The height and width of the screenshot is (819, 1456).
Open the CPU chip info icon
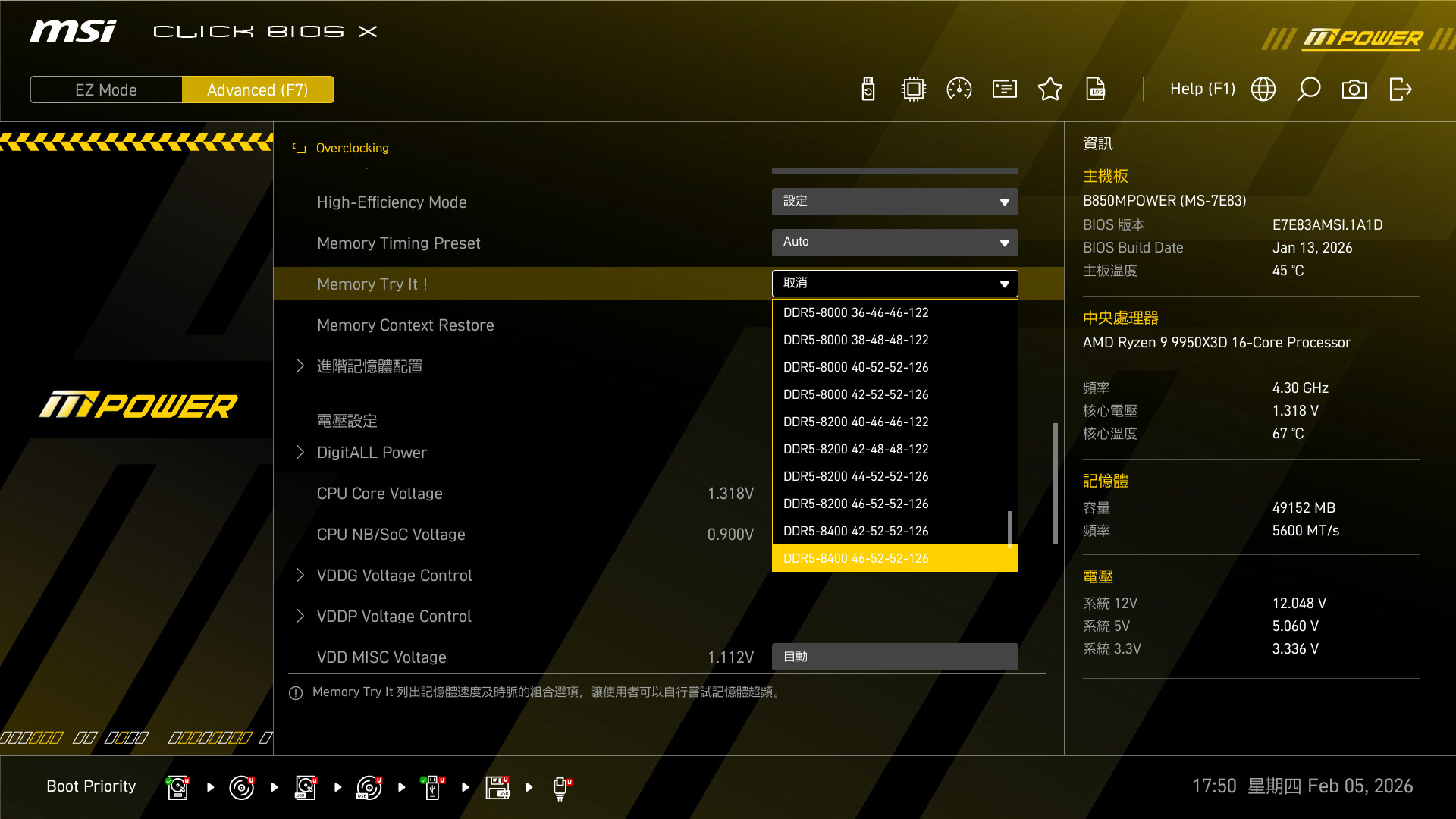tap(913, 89)
